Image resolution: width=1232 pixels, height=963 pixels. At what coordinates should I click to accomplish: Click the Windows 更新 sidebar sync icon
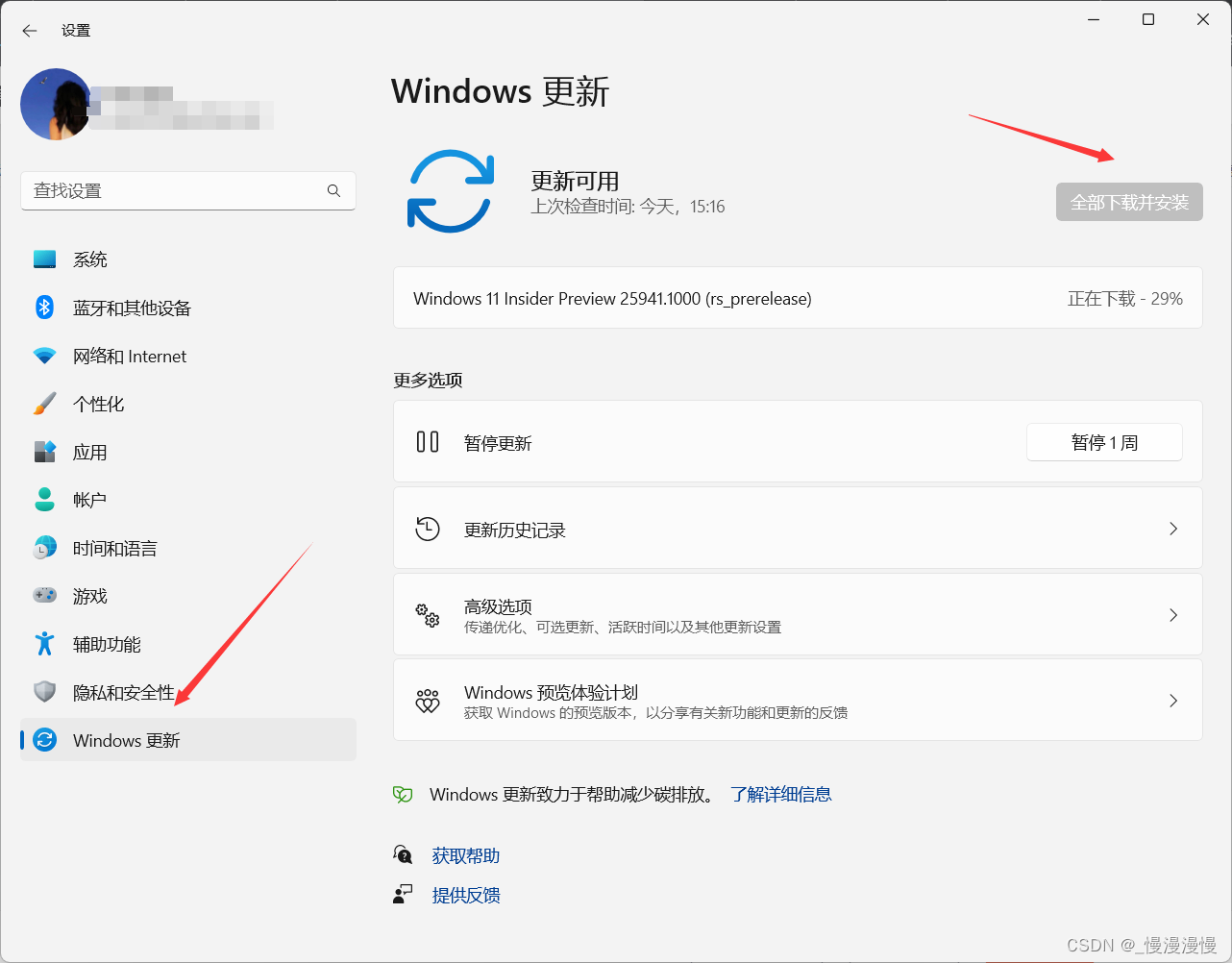pyautogui.click(x=45, y=740)
